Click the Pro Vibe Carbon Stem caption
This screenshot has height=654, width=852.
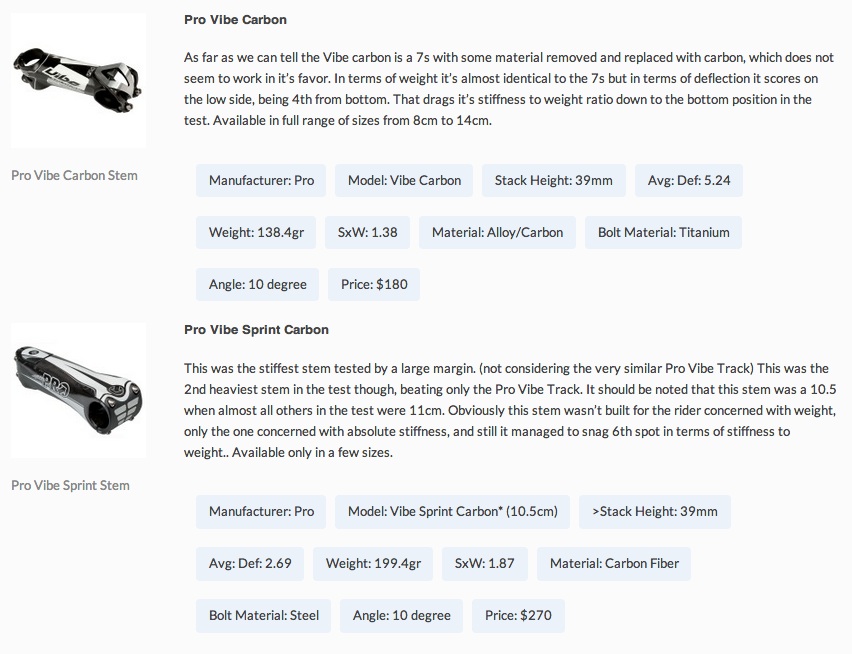(x=75, y=175)
